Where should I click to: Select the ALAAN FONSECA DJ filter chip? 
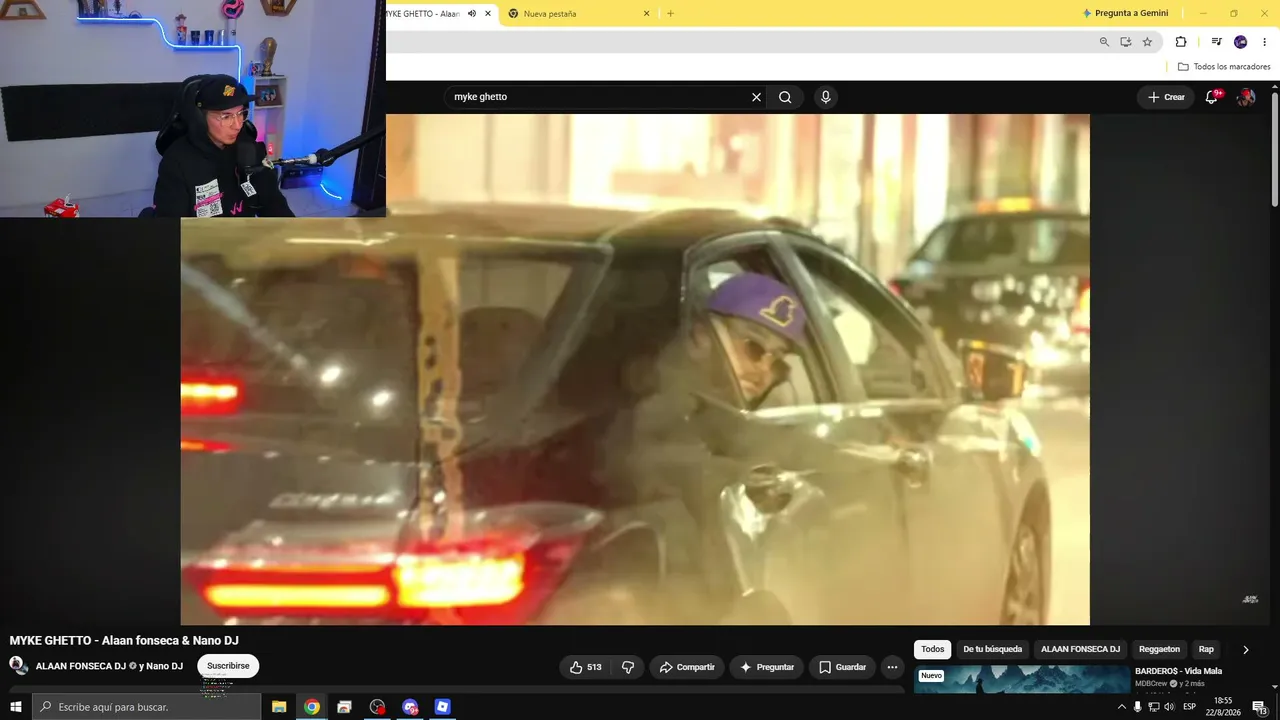pyautogui.click(x=1080, y=649)
